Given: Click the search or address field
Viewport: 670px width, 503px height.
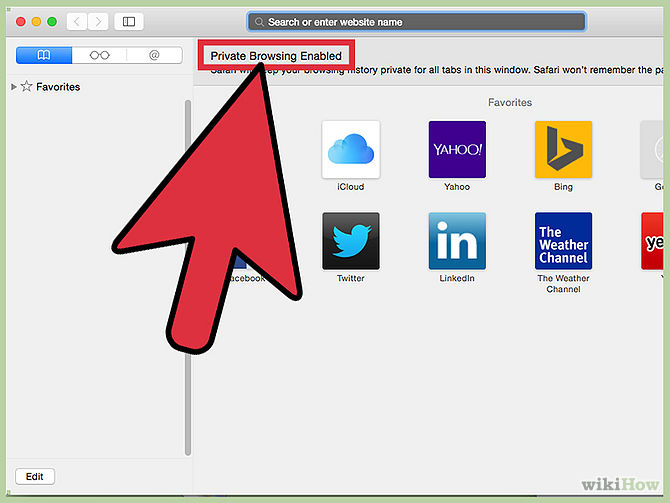Looking at the screenshot, I should coord(415,21).
